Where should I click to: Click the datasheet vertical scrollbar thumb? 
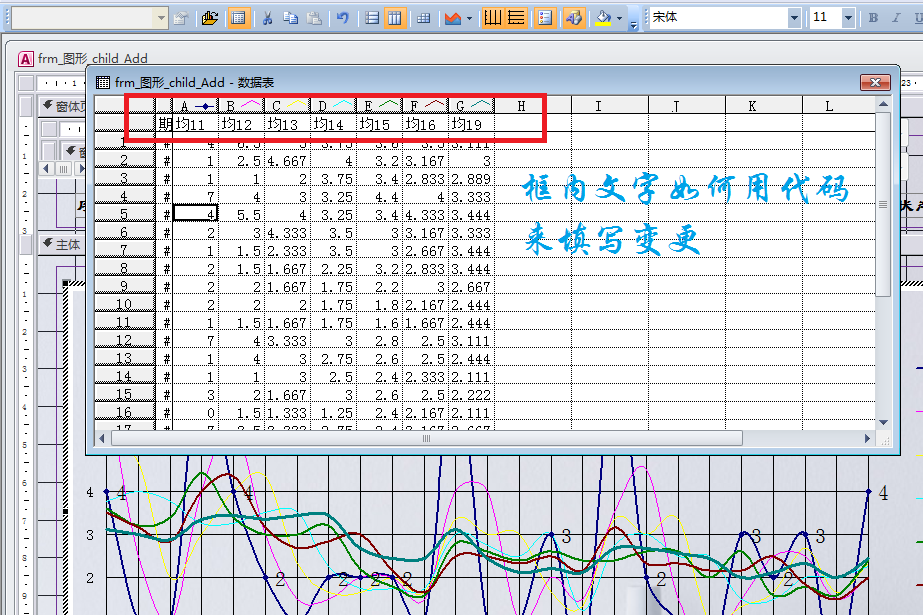click(883, 204)
